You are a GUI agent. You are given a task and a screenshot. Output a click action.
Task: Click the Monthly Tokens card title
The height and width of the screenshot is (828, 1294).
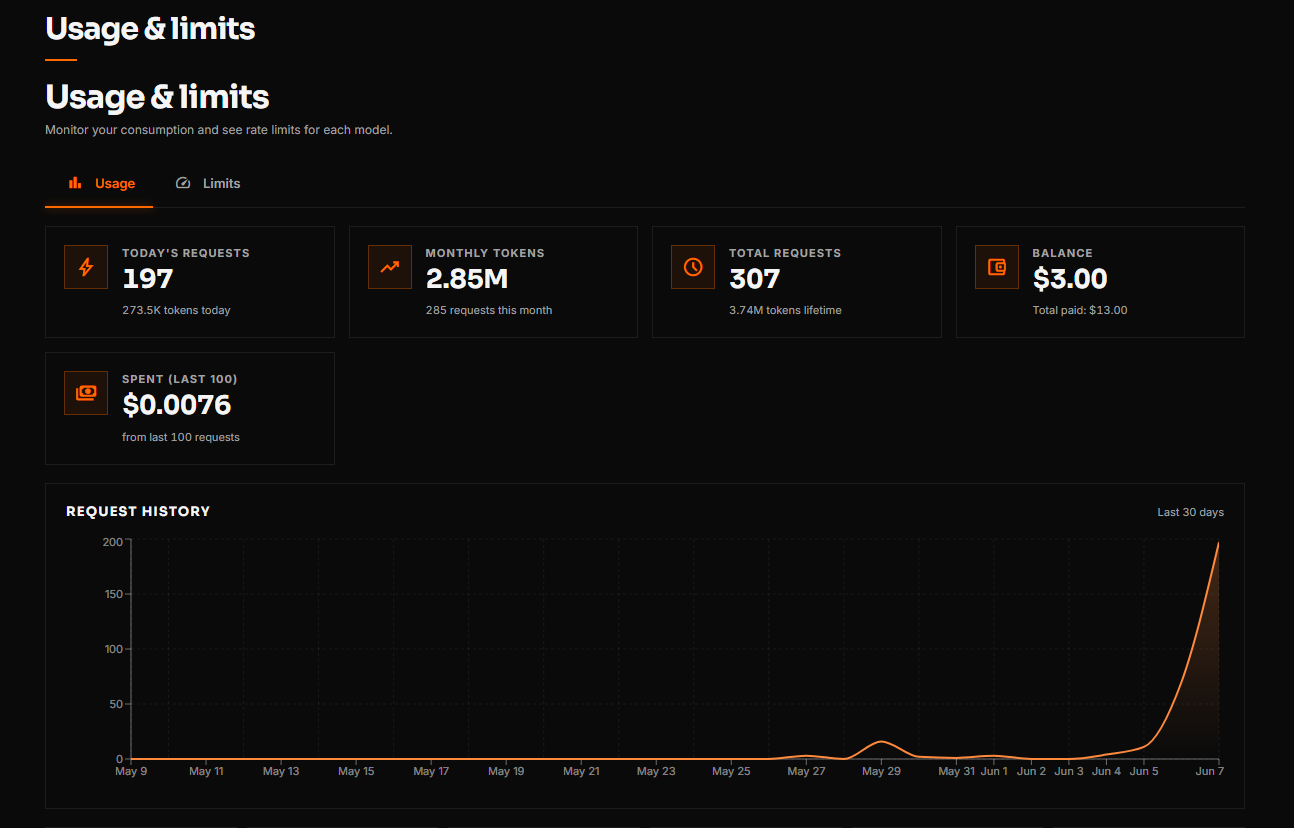485,253
